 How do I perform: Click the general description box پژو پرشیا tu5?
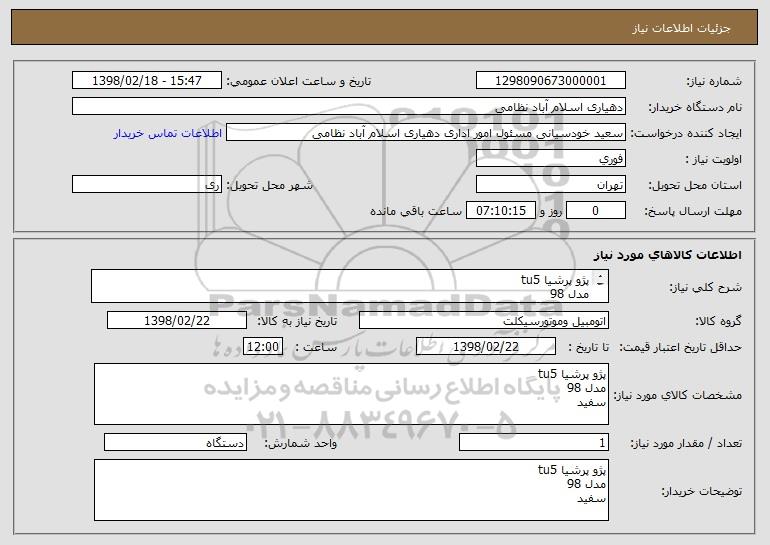(x=350, y=286)
